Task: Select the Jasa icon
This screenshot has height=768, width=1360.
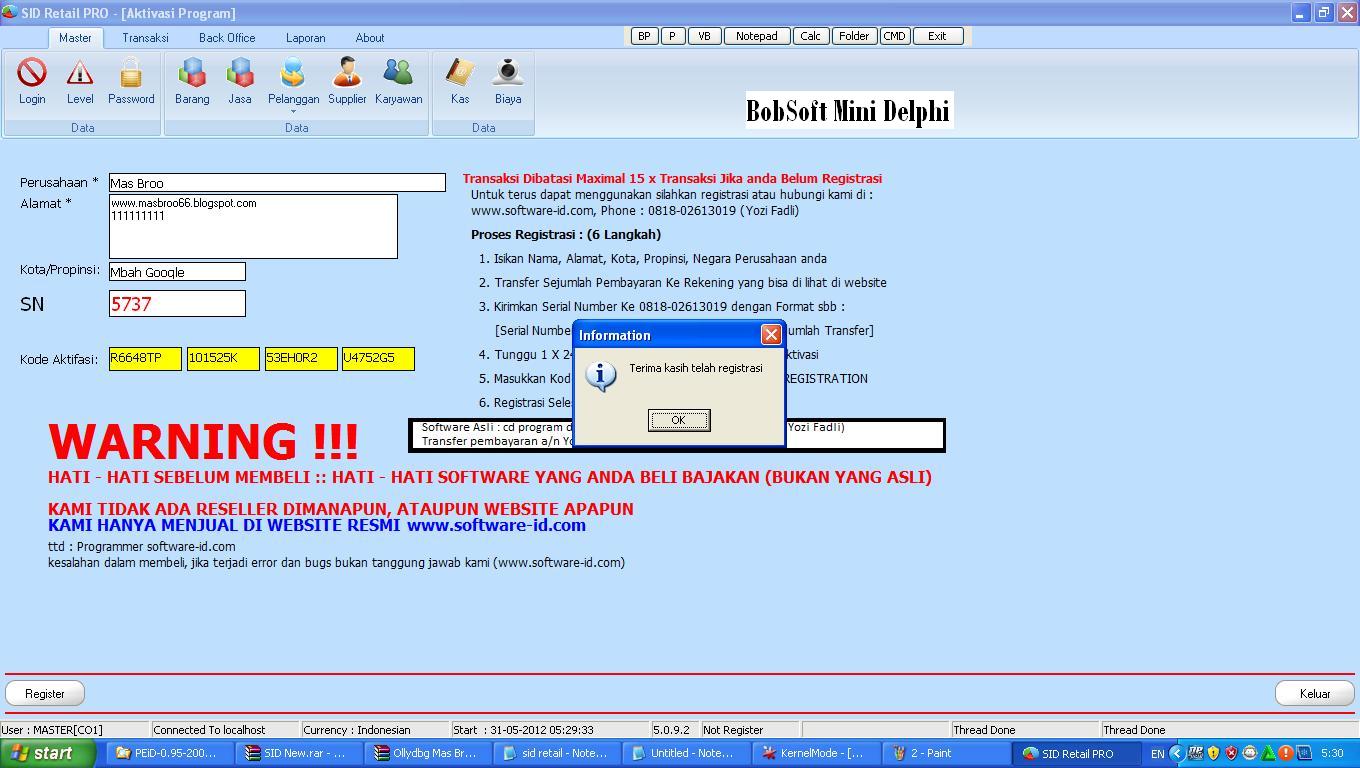Action: [240, 80]
